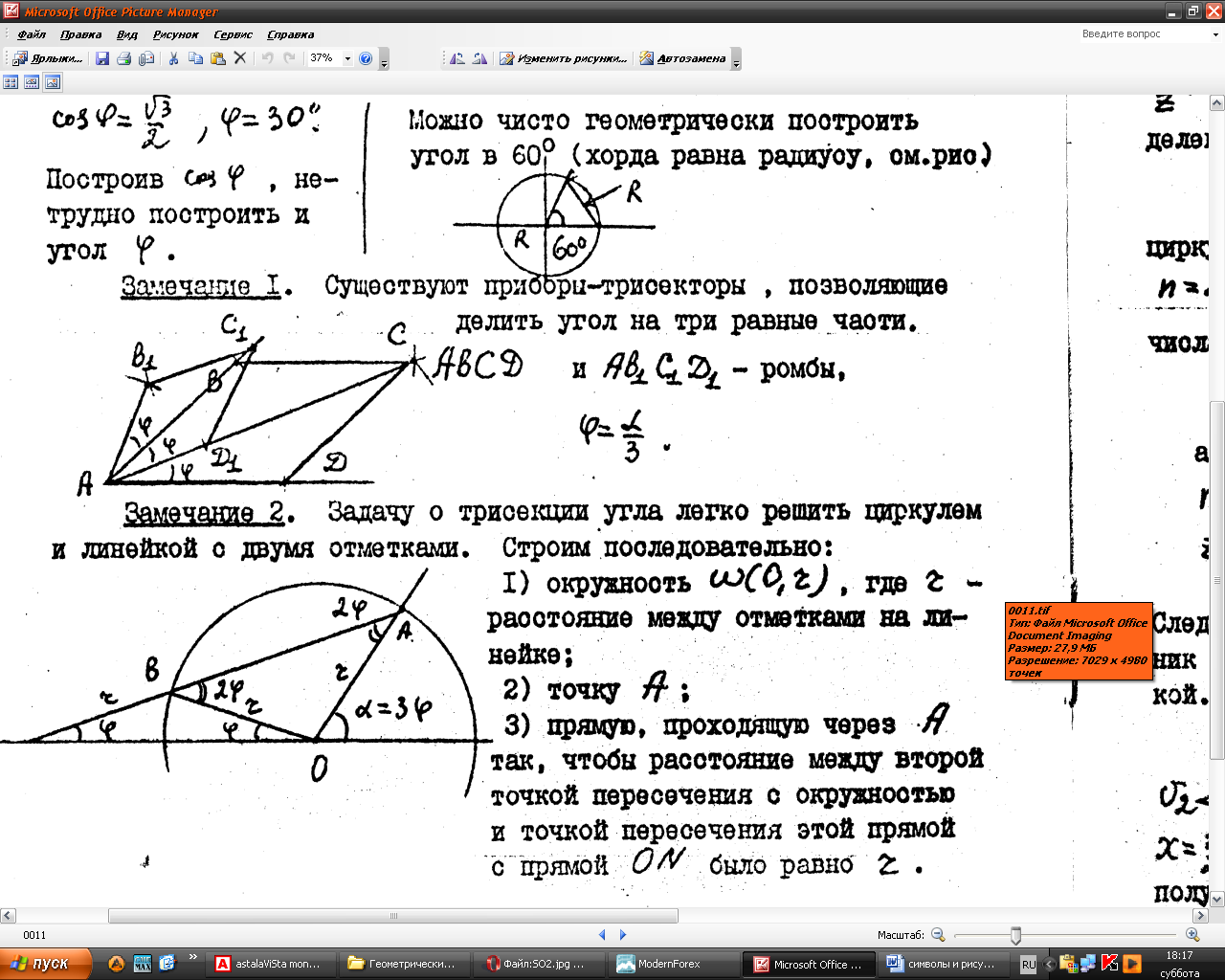The width and height of the screenshot is (1225, 980).
Task: Click the Масштаб zoom slider handle
Action: click(1015, 935)
